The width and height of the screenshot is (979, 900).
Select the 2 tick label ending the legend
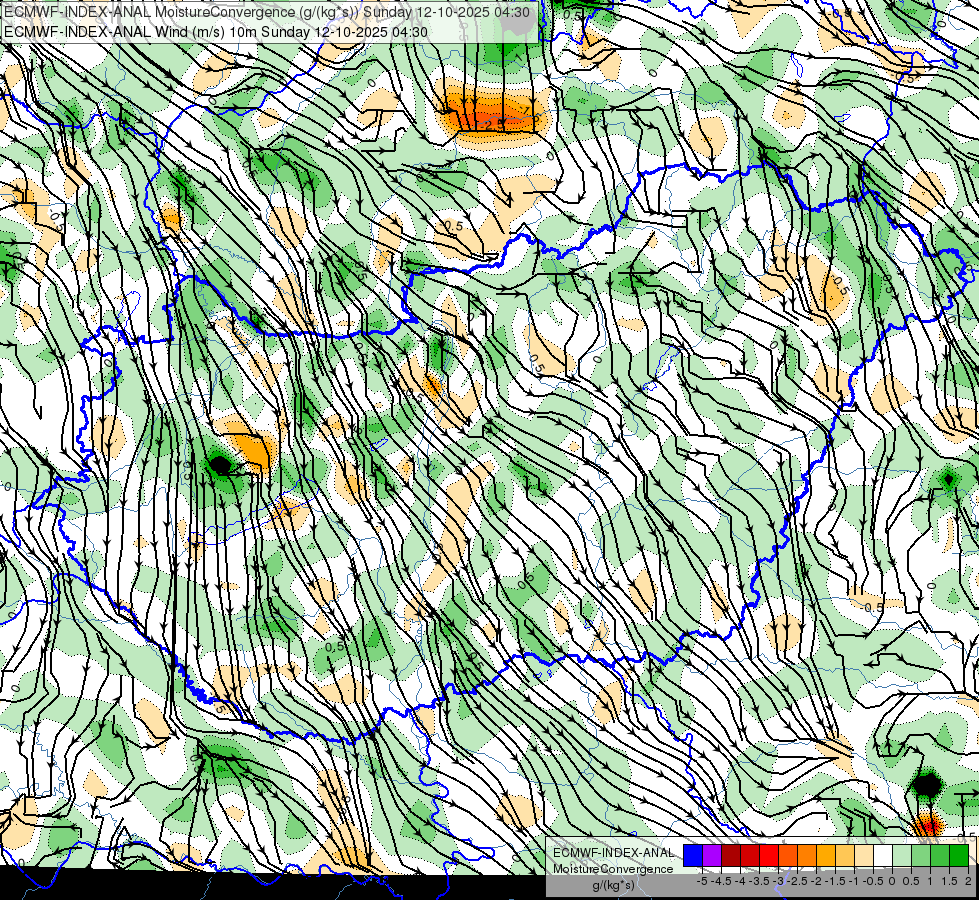[968, 881]
